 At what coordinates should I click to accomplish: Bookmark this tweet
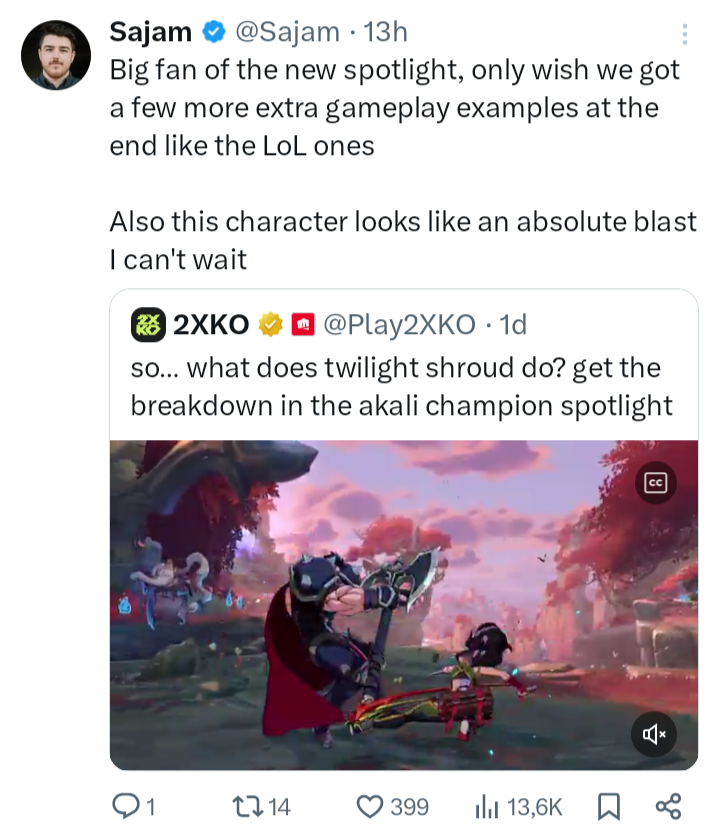[609, 806]
